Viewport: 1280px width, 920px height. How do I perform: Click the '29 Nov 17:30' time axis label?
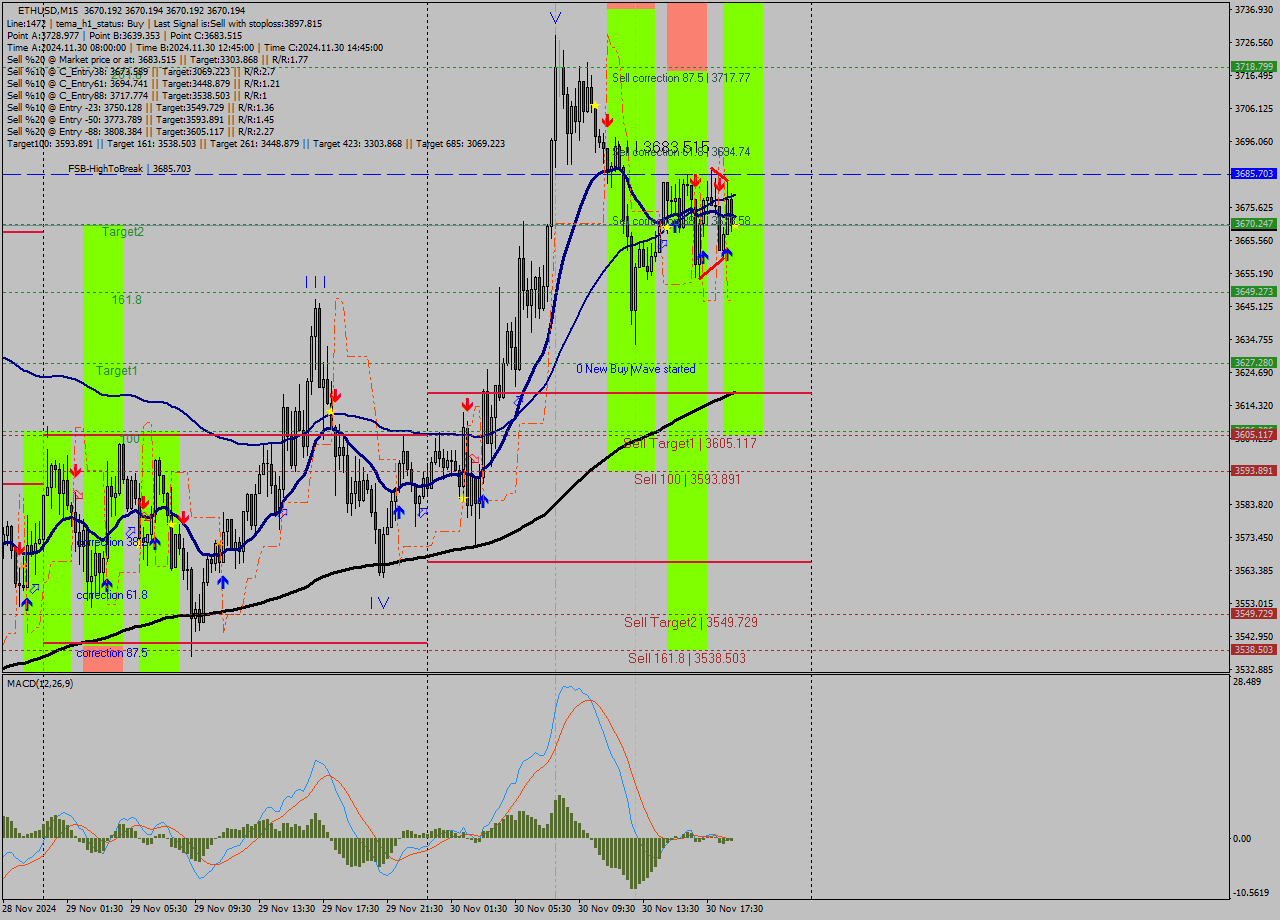coord(350,909)
